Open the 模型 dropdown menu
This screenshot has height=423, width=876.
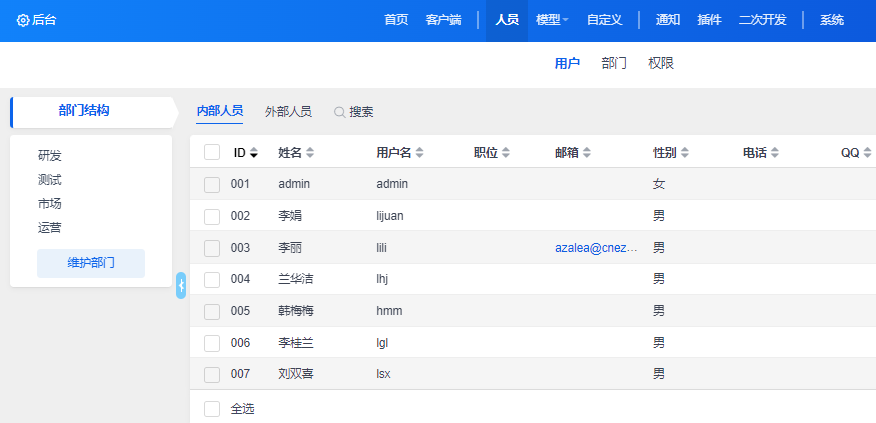pos(552,20)
